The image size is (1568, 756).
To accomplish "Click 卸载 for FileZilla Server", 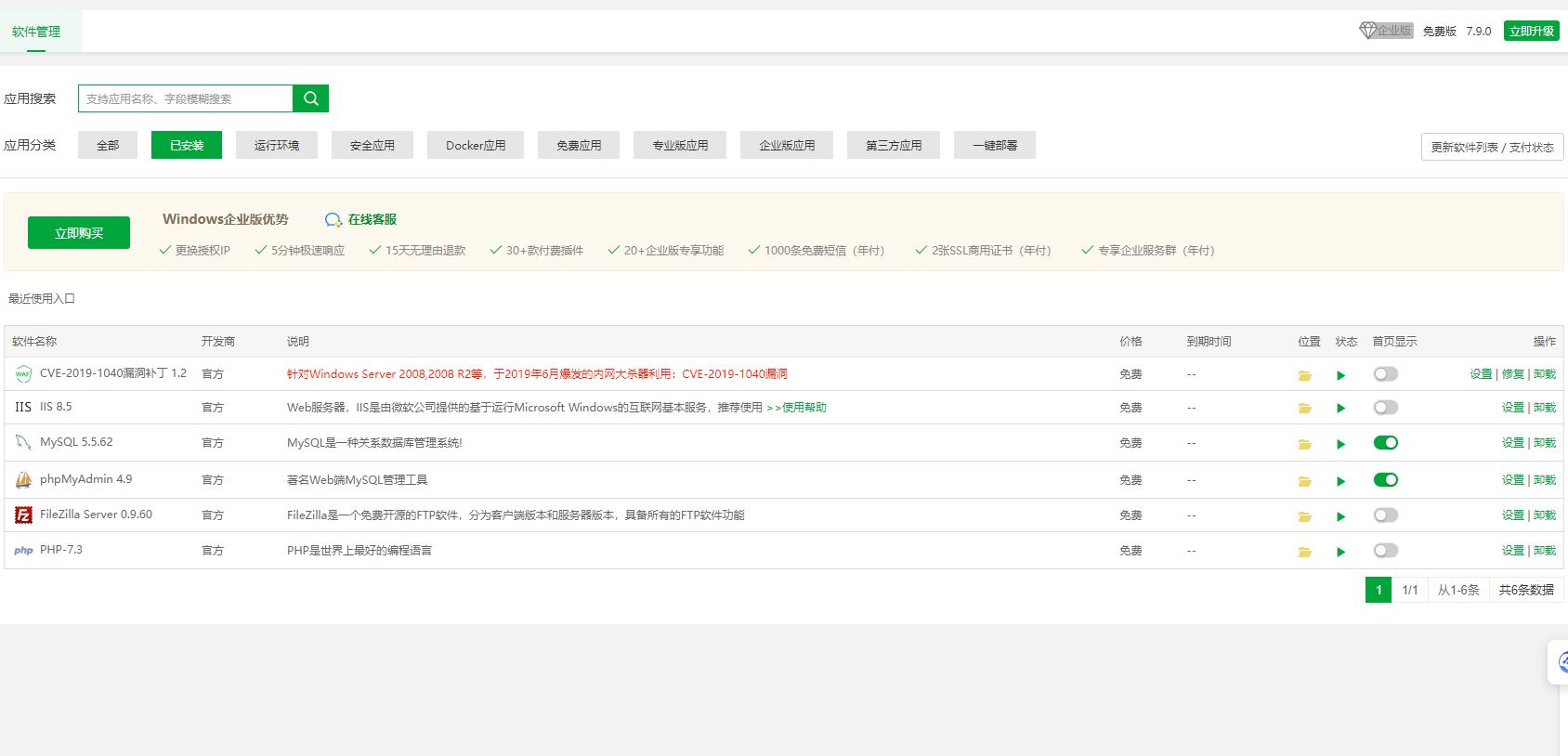I will (1545, 515).
